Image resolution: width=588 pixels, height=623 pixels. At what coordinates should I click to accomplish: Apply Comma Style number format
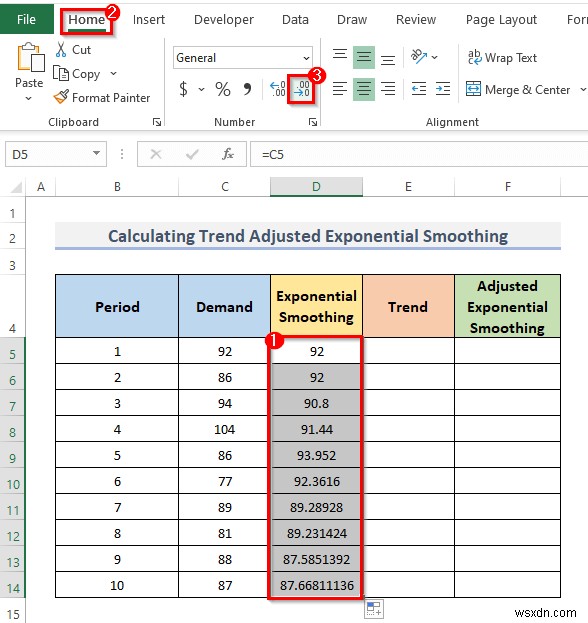click(x=247, y=89)
